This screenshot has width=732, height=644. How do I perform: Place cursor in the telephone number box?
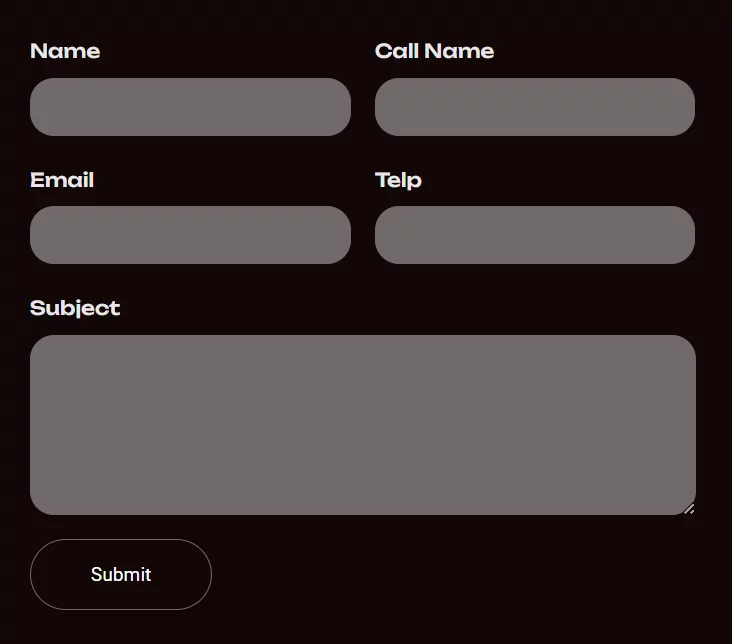click(534, 235)
